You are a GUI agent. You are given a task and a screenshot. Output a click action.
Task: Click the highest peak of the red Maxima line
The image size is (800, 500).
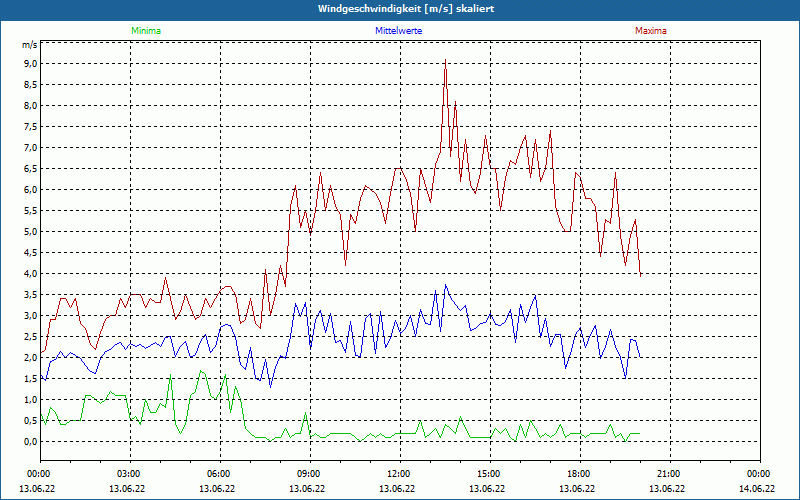(445, 60)
